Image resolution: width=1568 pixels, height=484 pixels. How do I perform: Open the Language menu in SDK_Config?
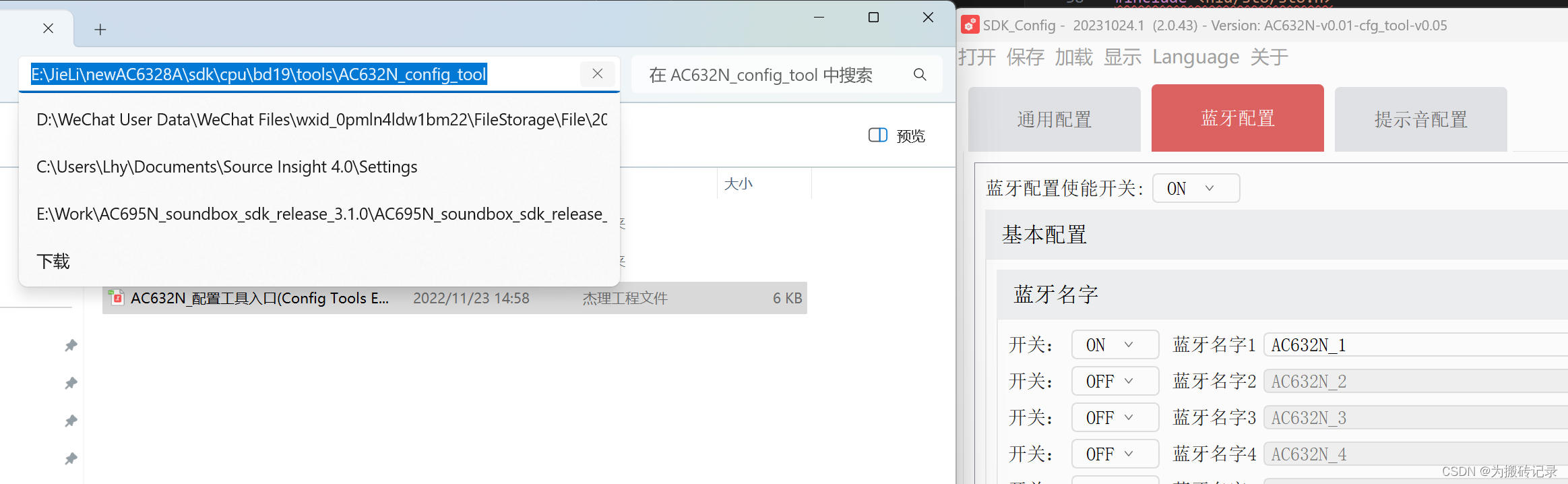click(1196, 57)
